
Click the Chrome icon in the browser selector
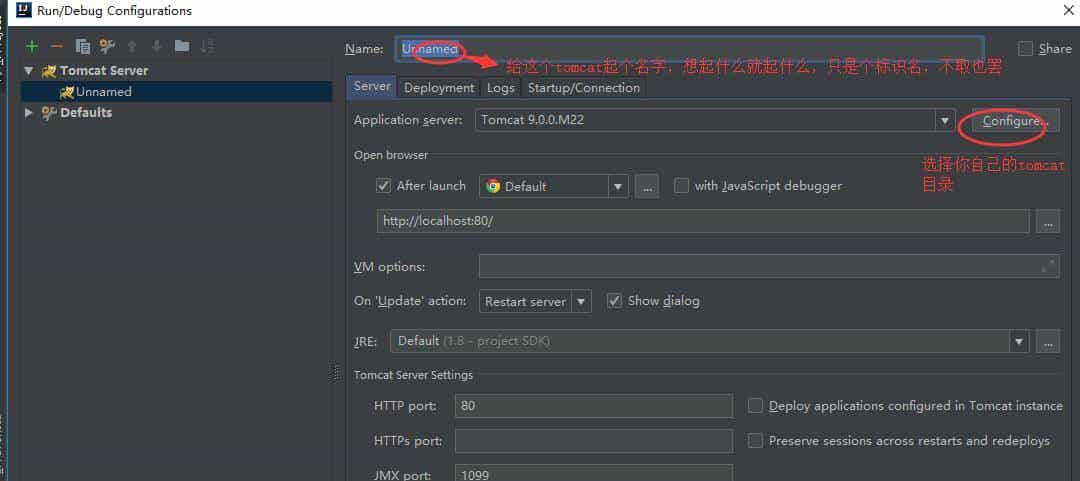(x=492, y=186)
